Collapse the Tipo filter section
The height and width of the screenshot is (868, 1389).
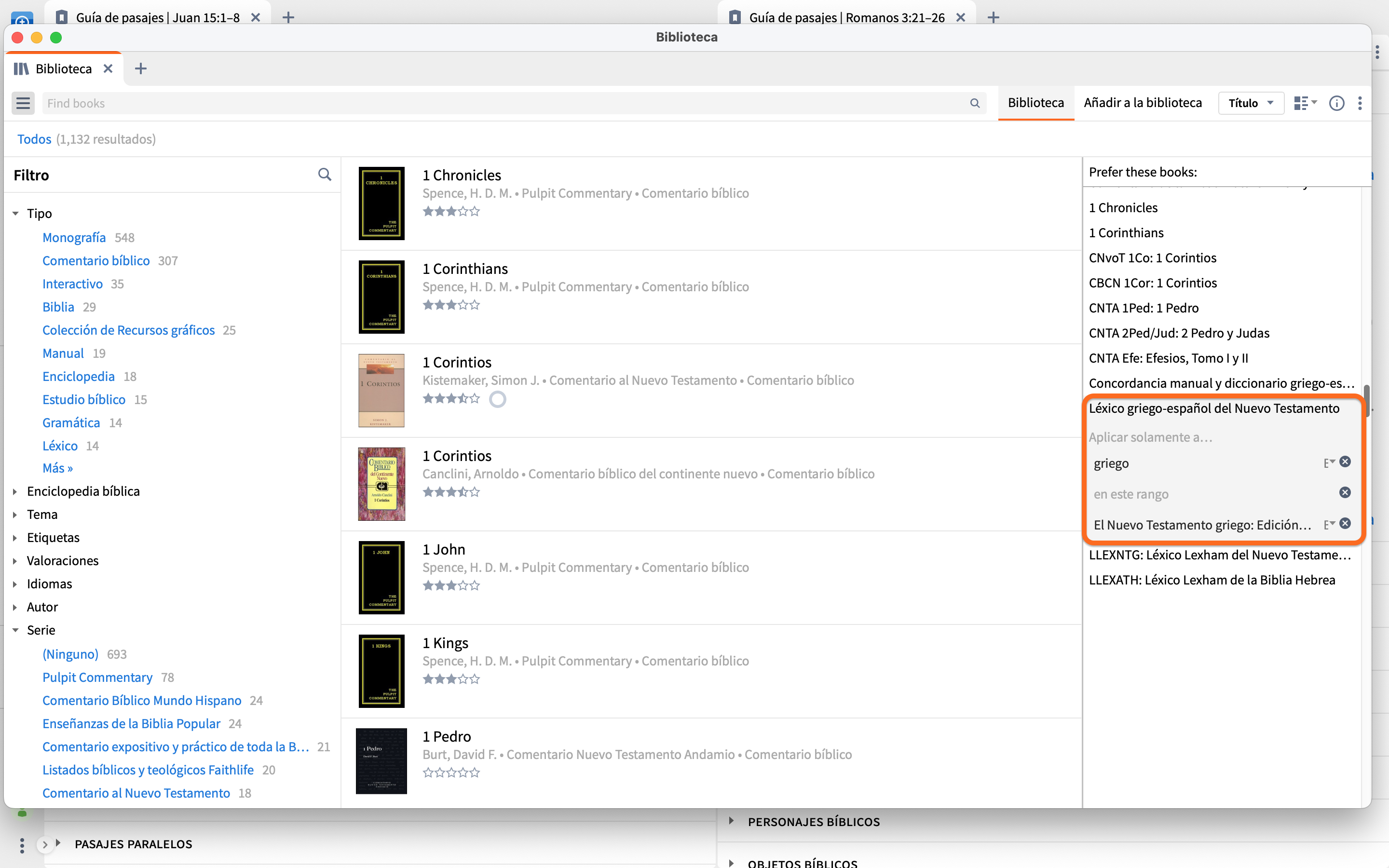[x=15, y=214]
